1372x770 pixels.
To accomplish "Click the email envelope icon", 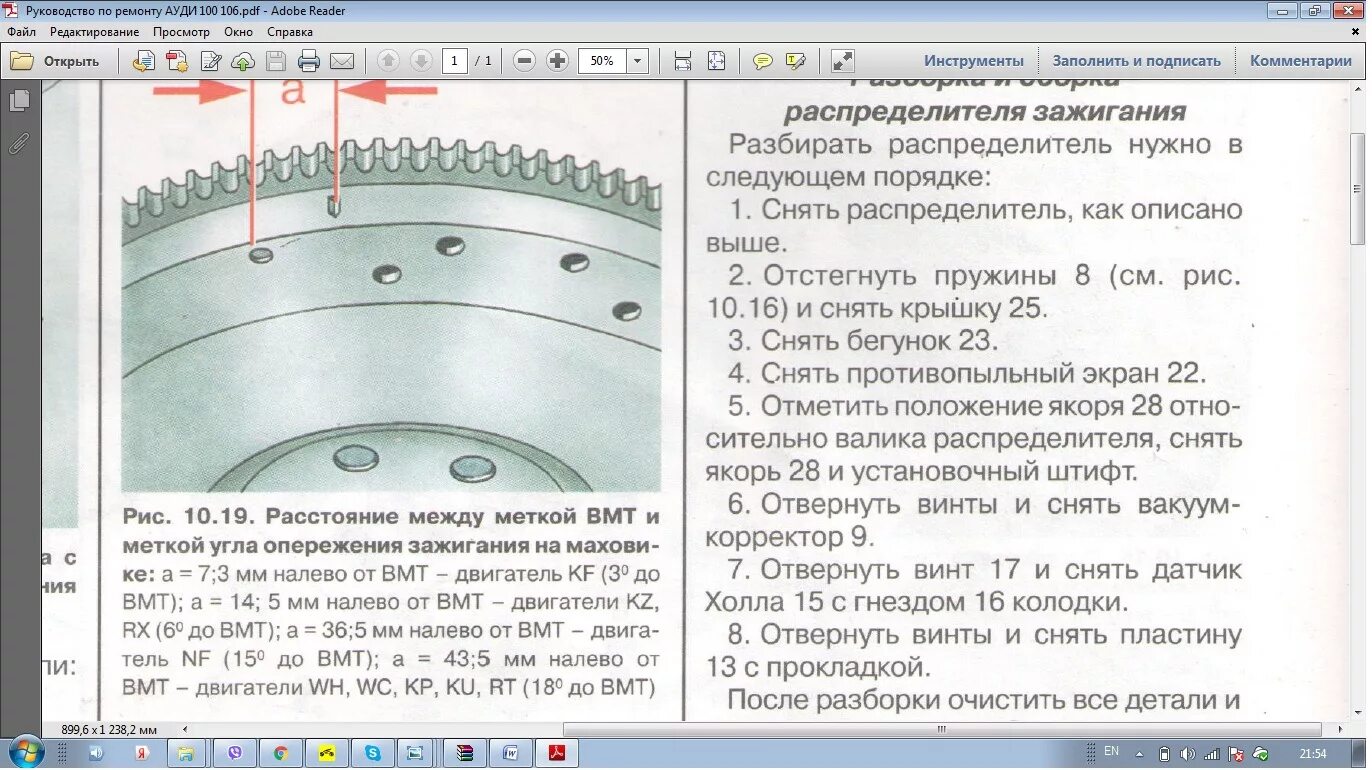I will (x=342, y=61).
